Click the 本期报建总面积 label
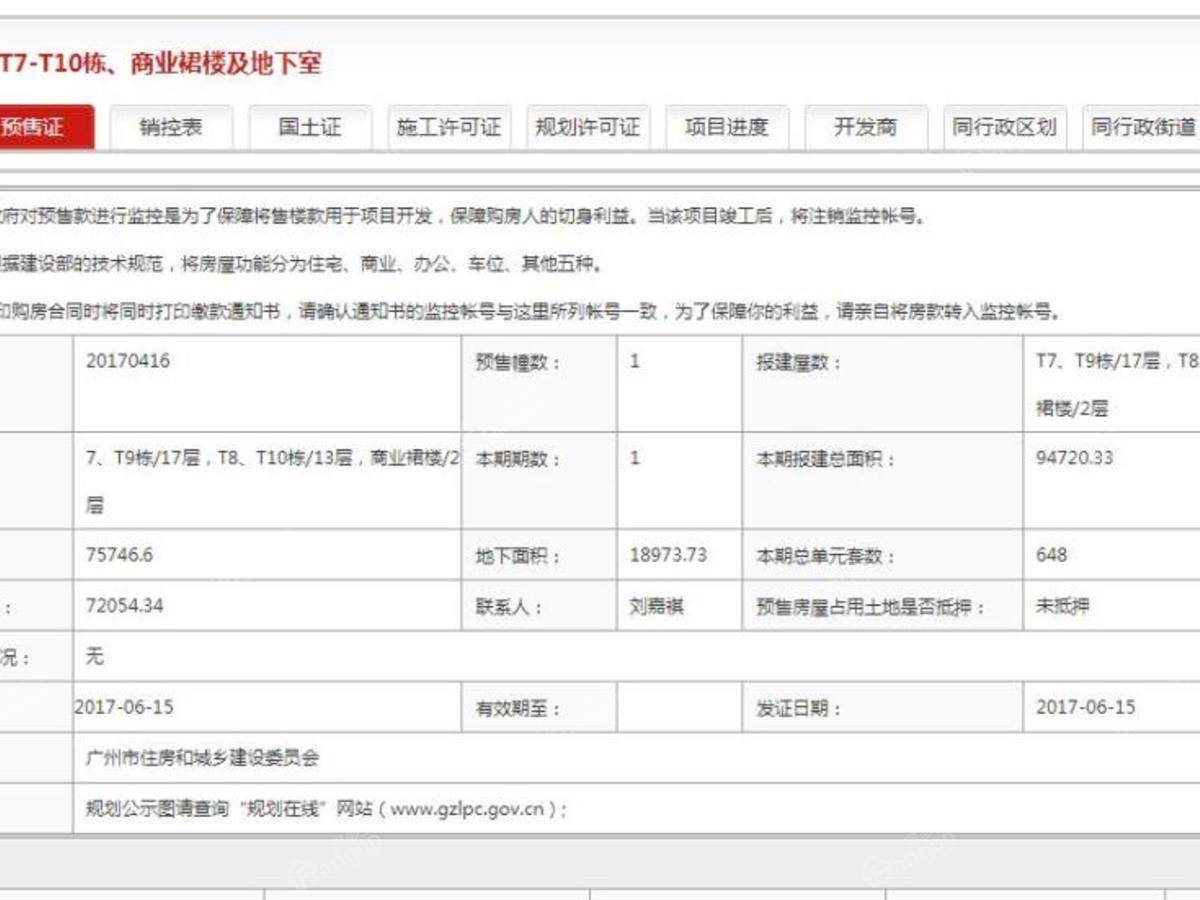This screenshot has height=900, width=1200. coord(825,460)
